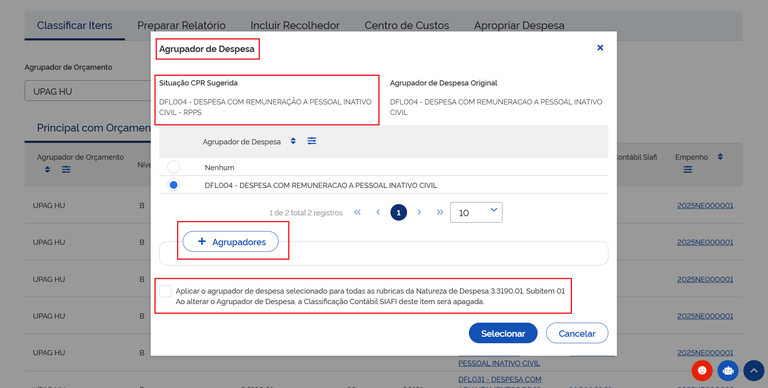This screenshot has height=388, width=768.
Task: Go to first page of records
Action: click(357, 212)
